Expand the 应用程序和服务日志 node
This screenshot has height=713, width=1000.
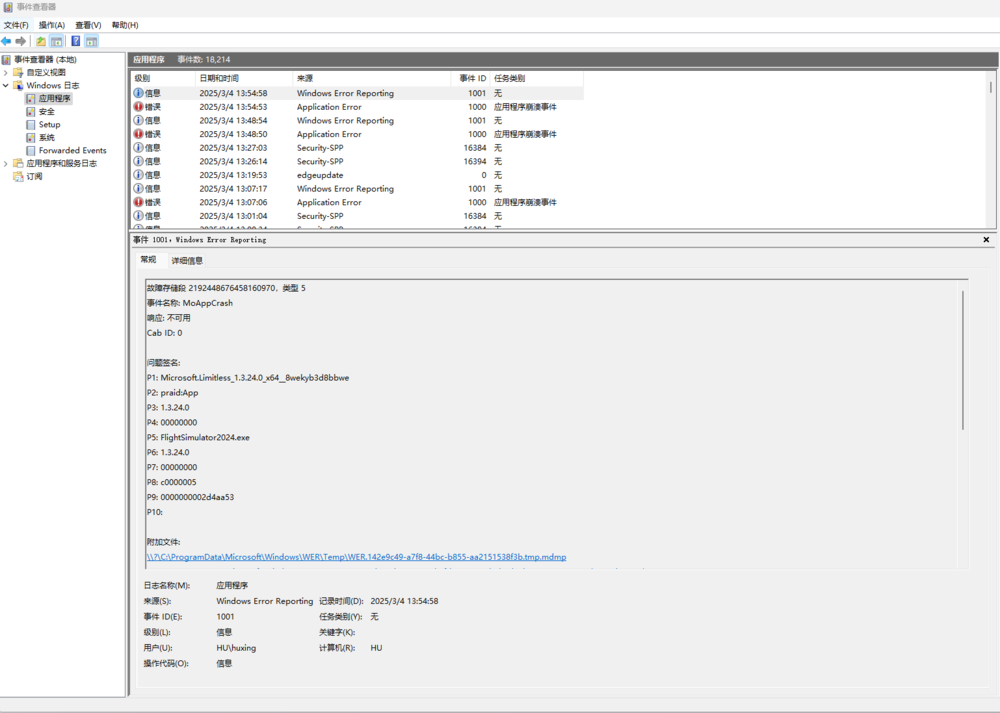click(x=6, y=163)
